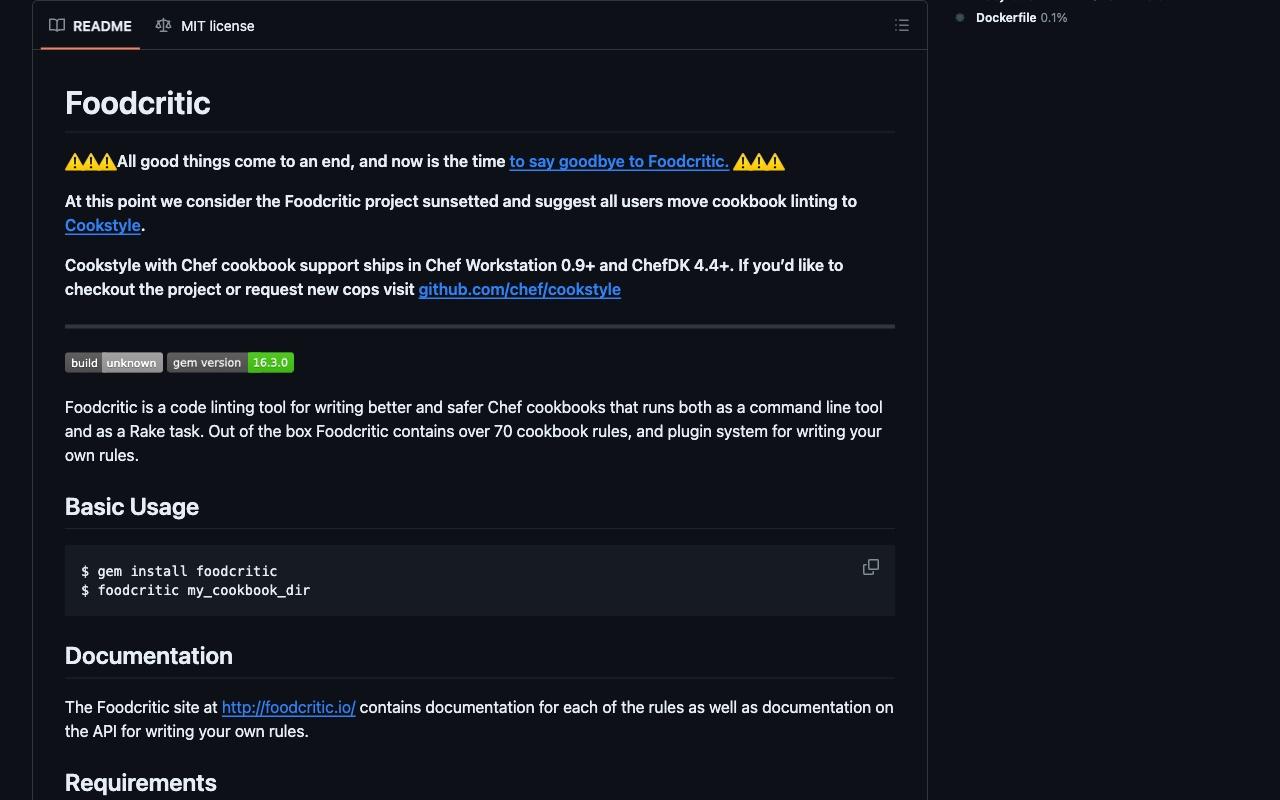Follow the 'to say goodbye to Foodcritic' link
Viewport: 1280px width, 800px height.
pos(619,161)
